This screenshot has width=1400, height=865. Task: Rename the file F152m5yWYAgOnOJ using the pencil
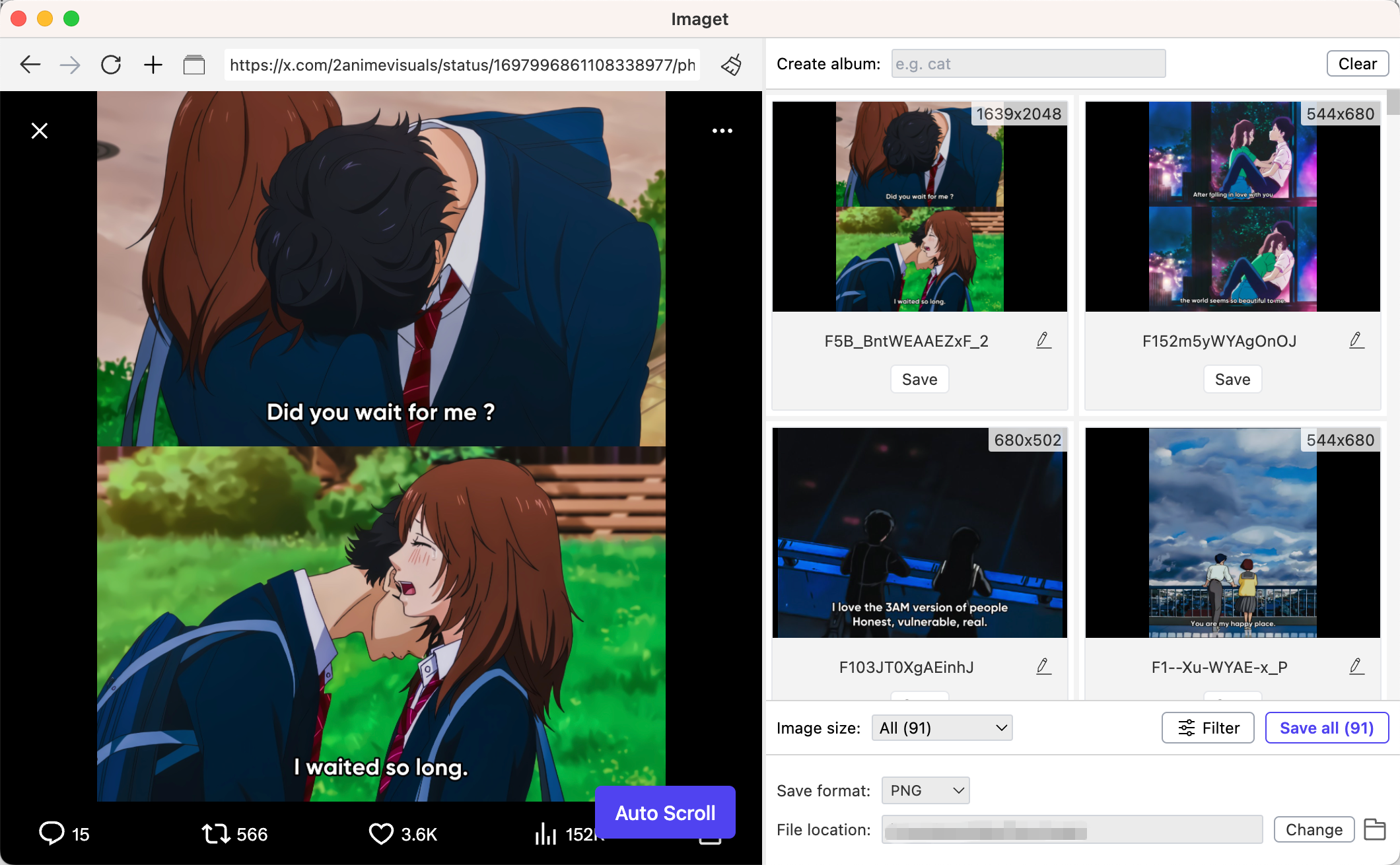coord(1356,340)
